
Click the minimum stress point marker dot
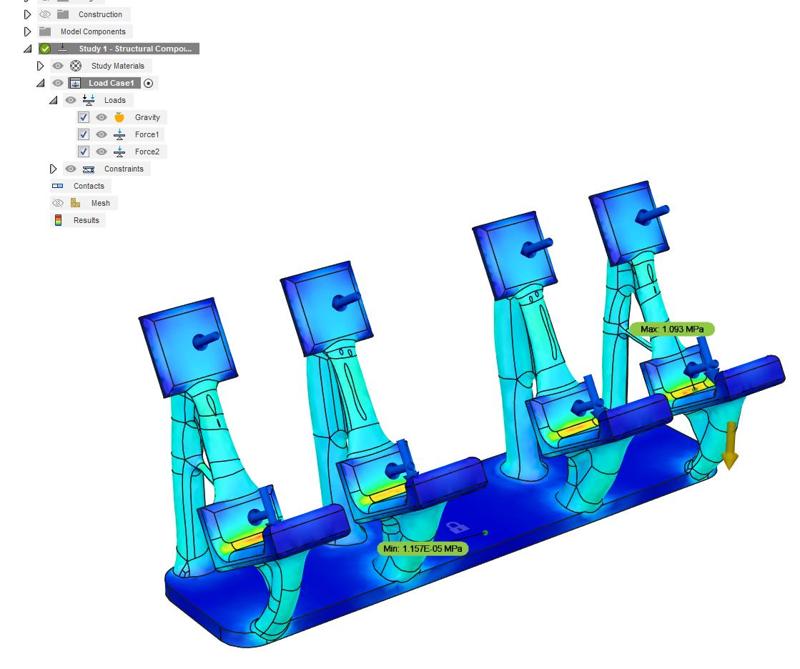click(x=485, y=533)
